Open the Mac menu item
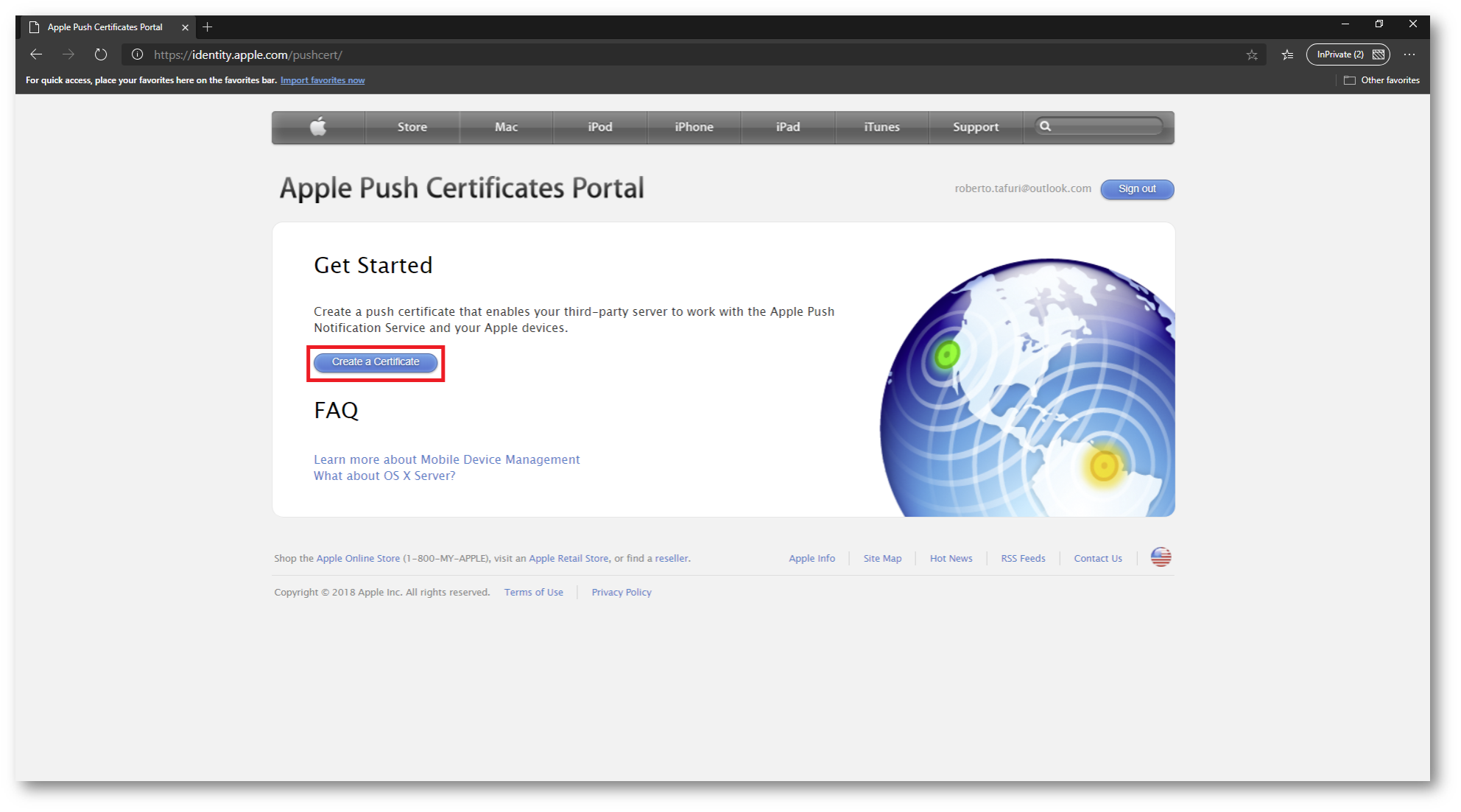 pos(507,127)
